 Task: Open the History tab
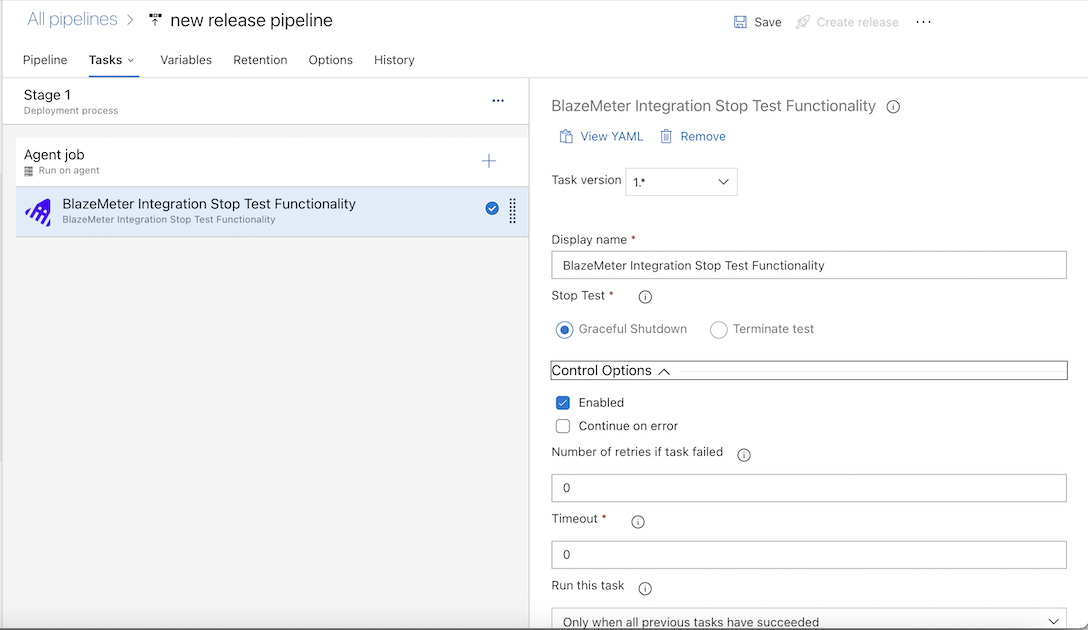393,60
